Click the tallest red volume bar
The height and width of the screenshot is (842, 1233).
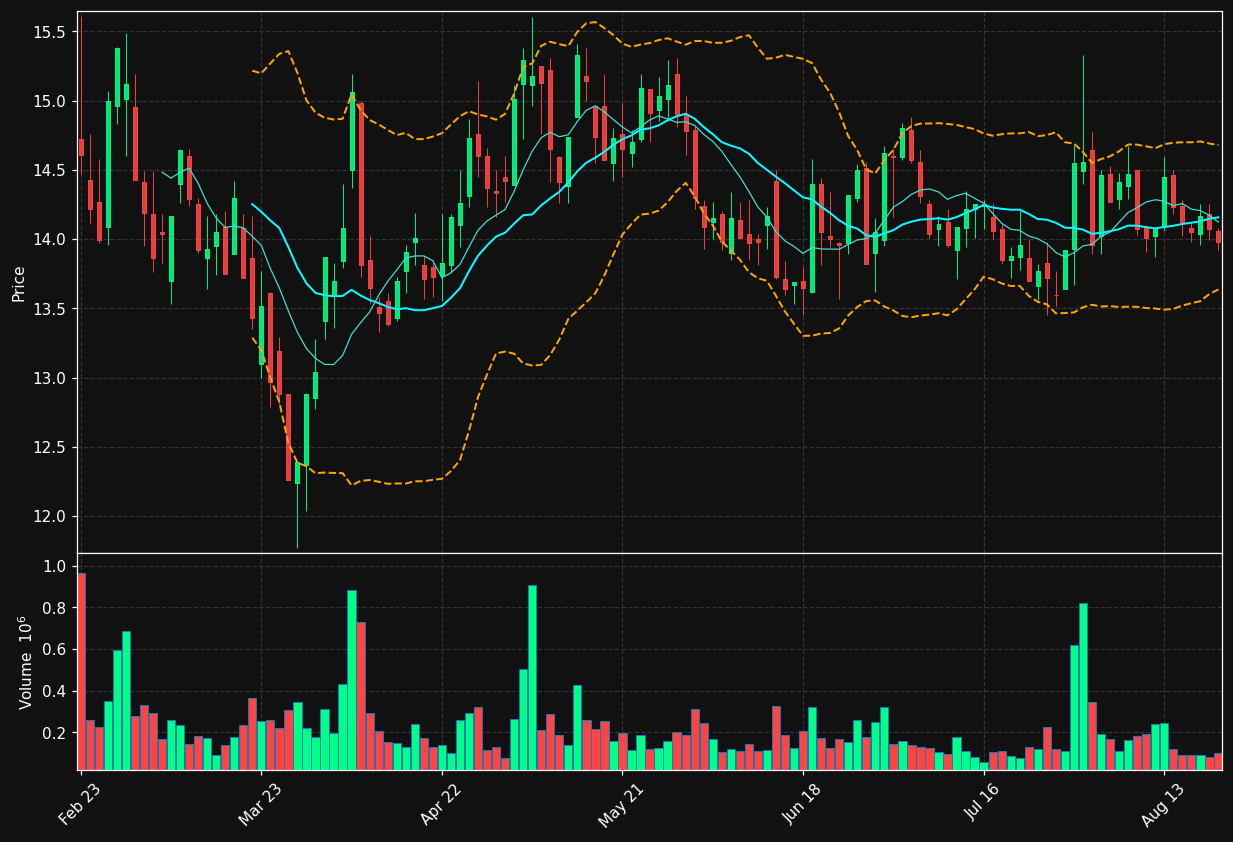point(81,671)
